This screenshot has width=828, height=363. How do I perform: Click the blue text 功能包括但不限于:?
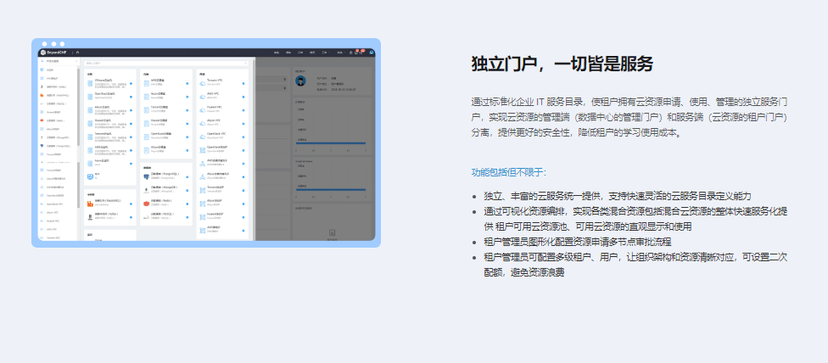tap(509, 173)
